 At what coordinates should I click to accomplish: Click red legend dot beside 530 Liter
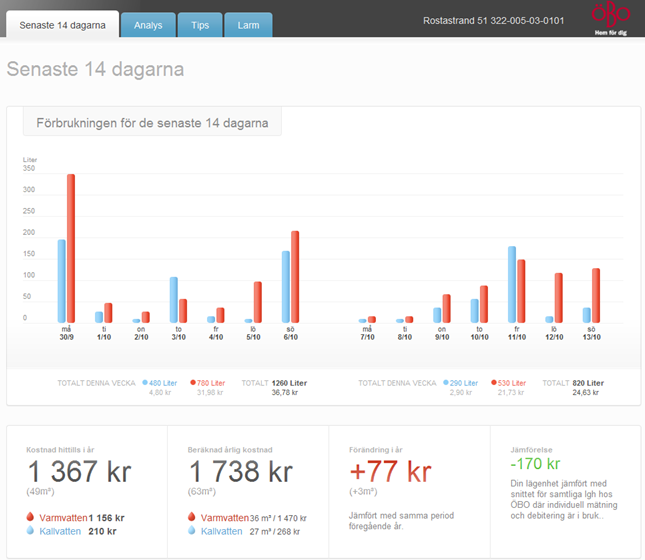(x=495, y=383)
